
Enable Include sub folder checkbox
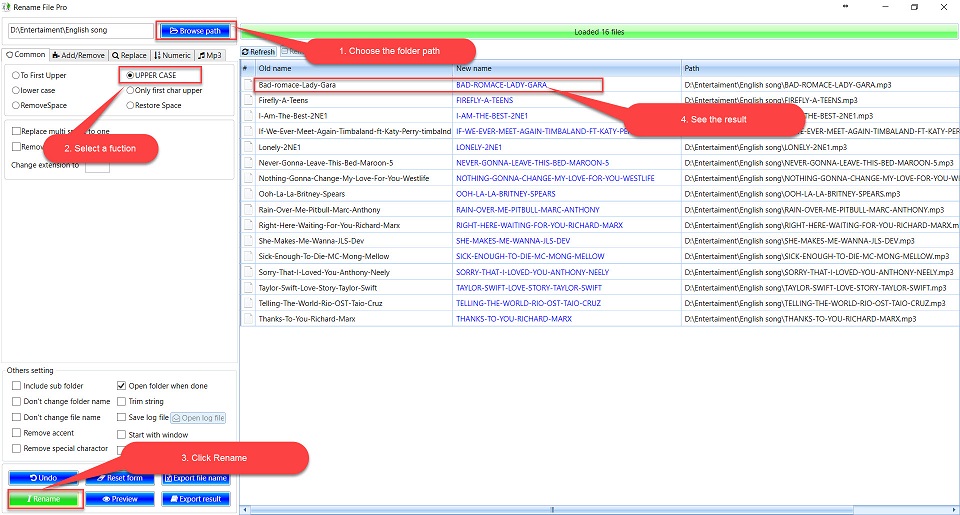point(17,386)
